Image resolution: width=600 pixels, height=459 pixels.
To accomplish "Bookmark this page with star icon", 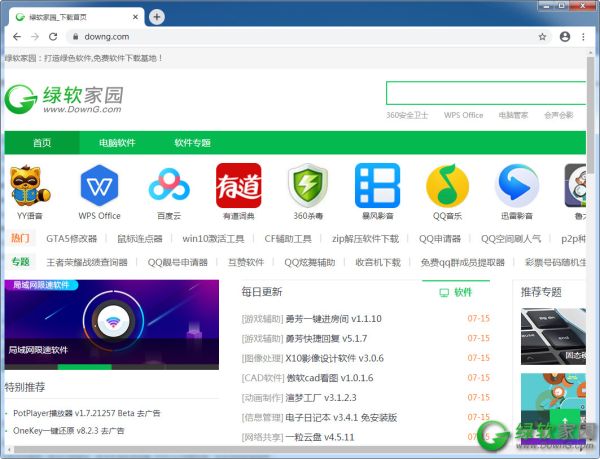I will [x=543, y=37].
